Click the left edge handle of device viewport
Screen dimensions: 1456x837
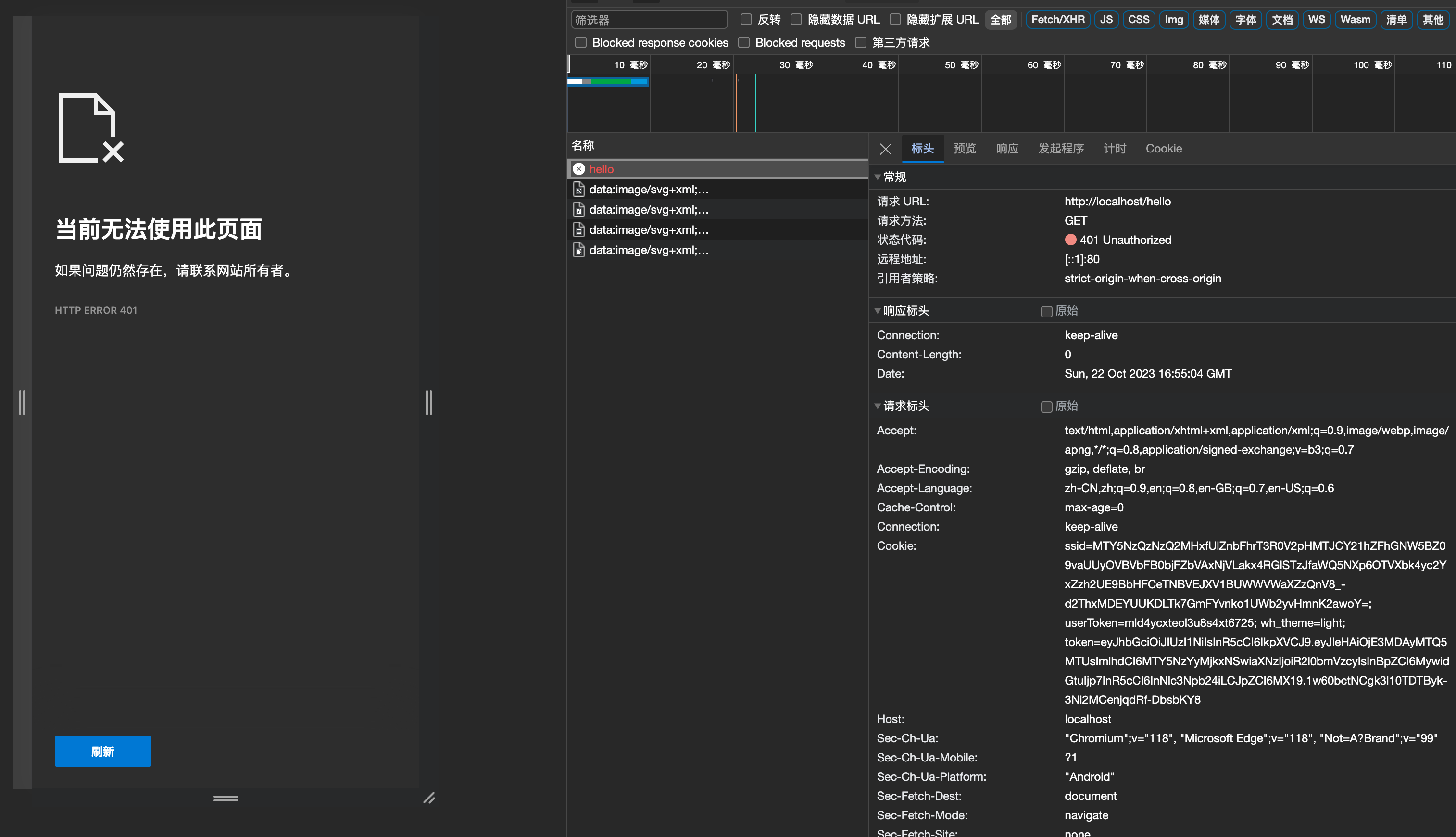click(22, 403)
